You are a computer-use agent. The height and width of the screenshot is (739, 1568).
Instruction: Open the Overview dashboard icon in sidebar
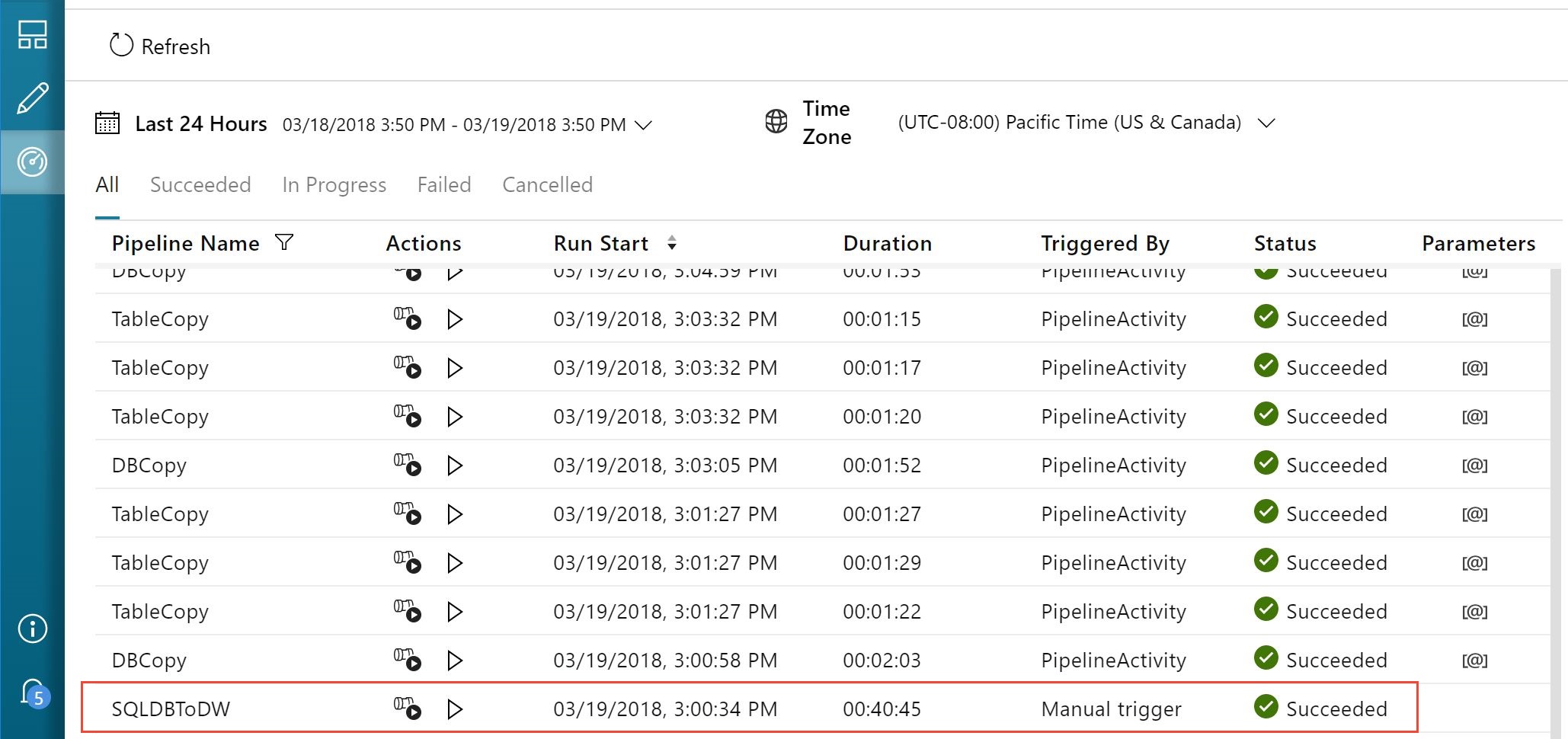point(32,35)
